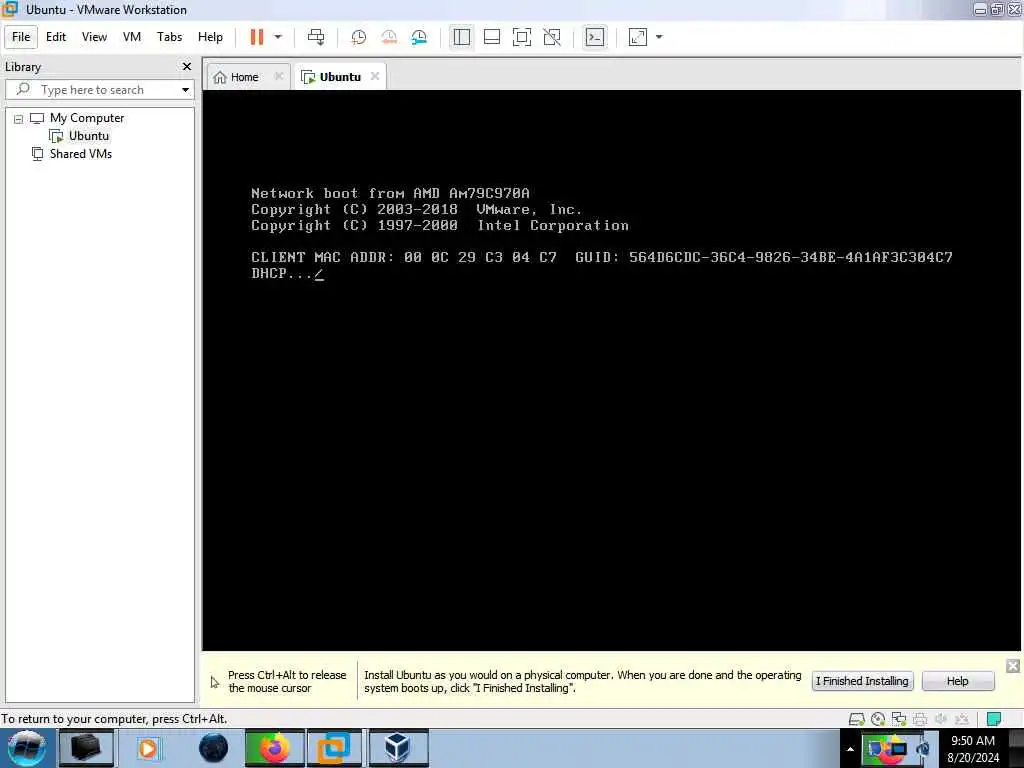Switch to Unity mode toolbar icon

click(552, 37)
